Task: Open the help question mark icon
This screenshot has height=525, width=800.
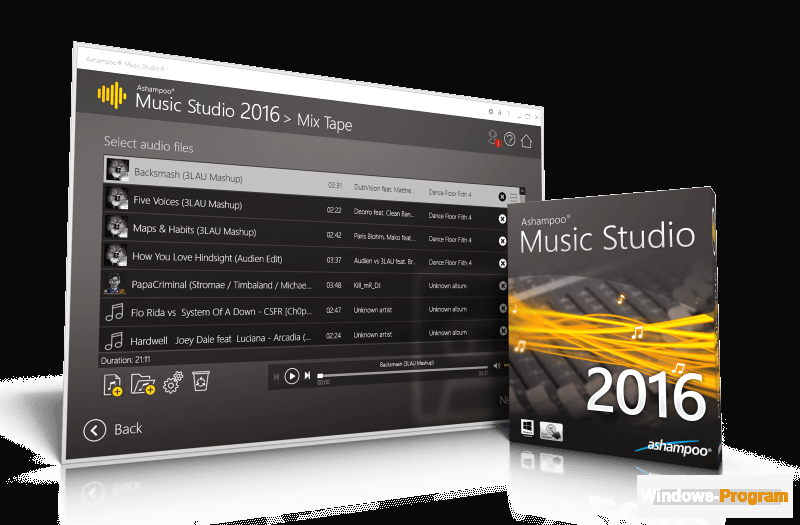Action: coord(509,139)
